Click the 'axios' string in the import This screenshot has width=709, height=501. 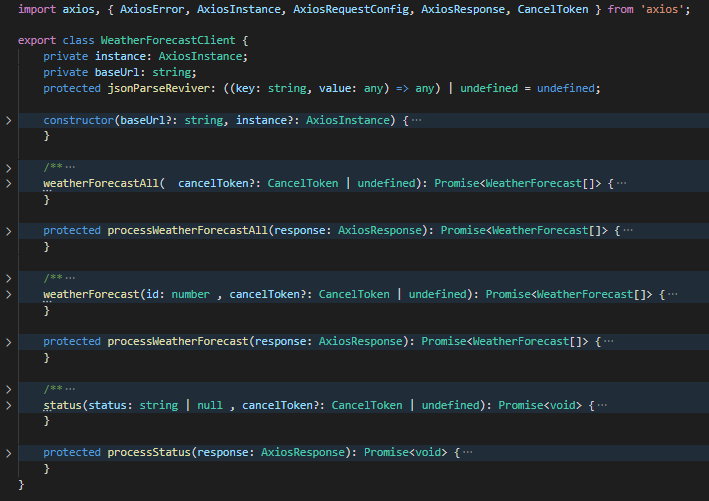pyautogui.click(x=662, y=9)
